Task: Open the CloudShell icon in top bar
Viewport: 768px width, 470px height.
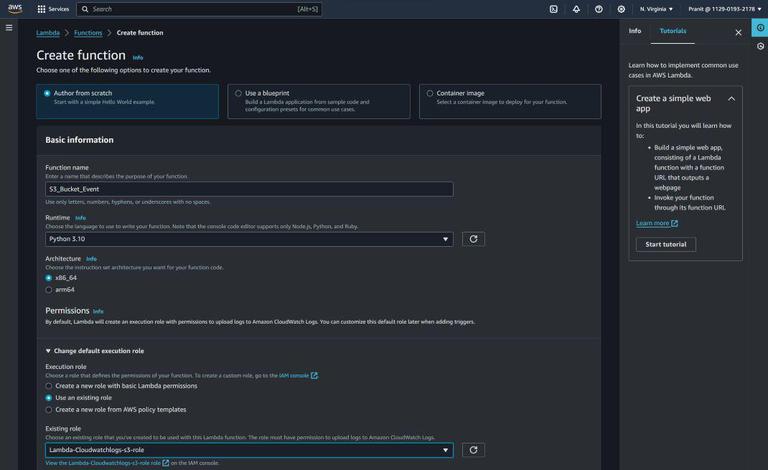Action: pyautogui.click(x=553, y=9)
